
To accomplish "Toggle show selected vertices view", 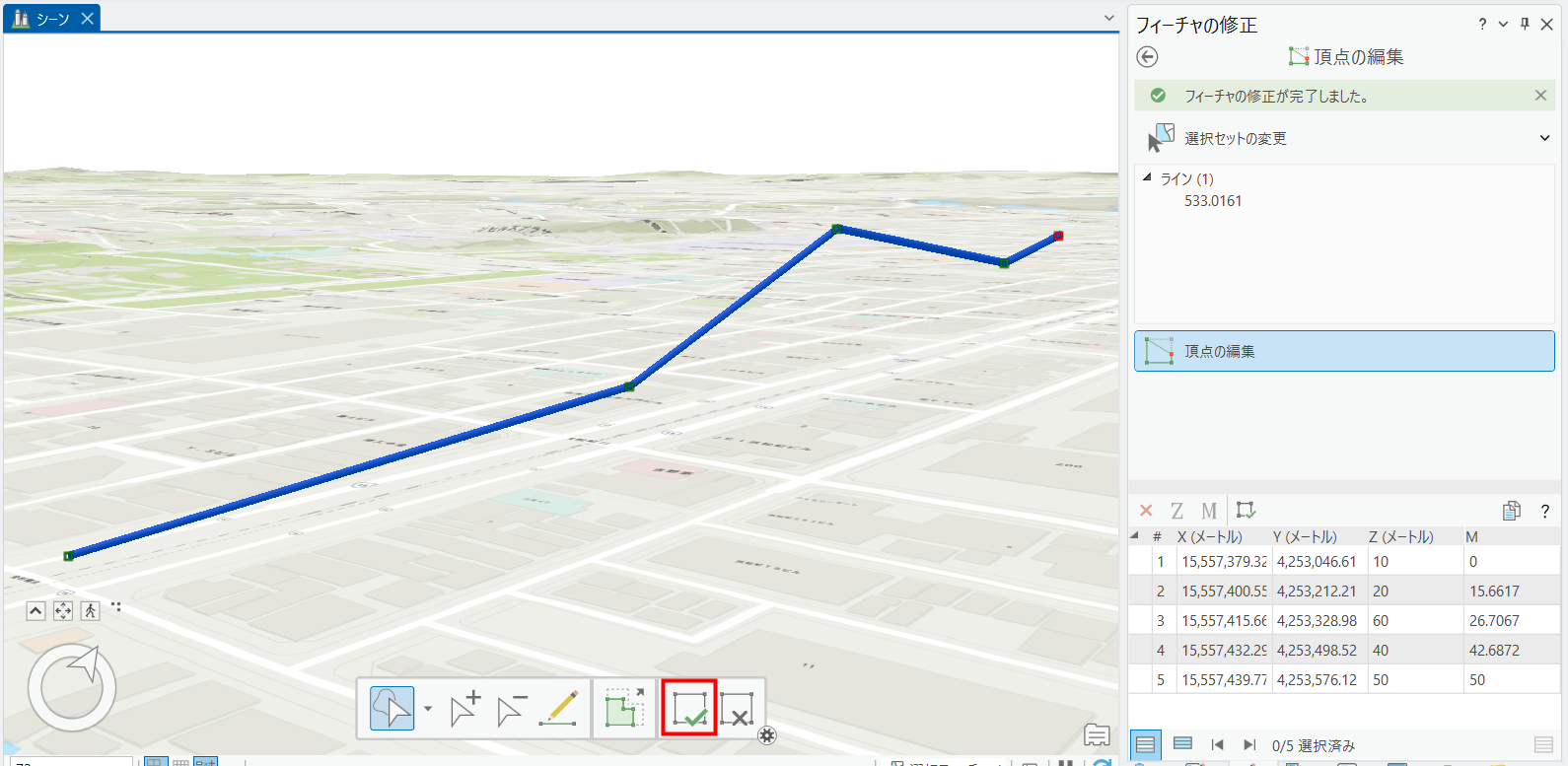I will pos(1182,744).
